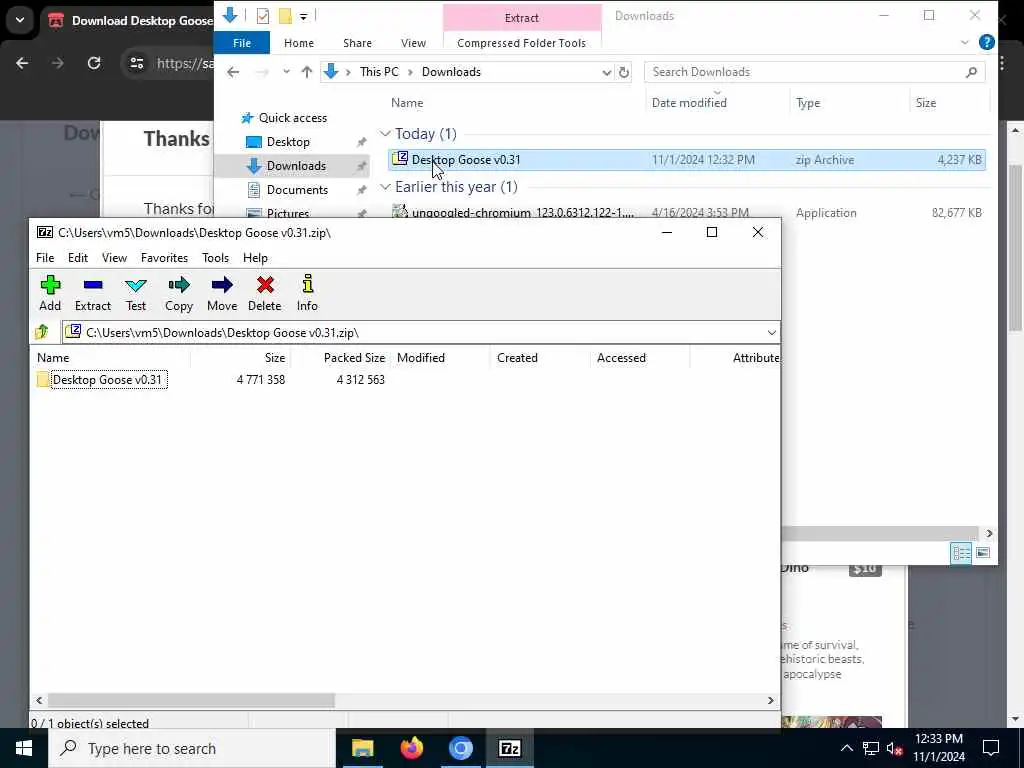Viewport: 1024px width, 768px height.
Task: Click the 7-Zip Add toolbar icon
Action: (50, 293)
